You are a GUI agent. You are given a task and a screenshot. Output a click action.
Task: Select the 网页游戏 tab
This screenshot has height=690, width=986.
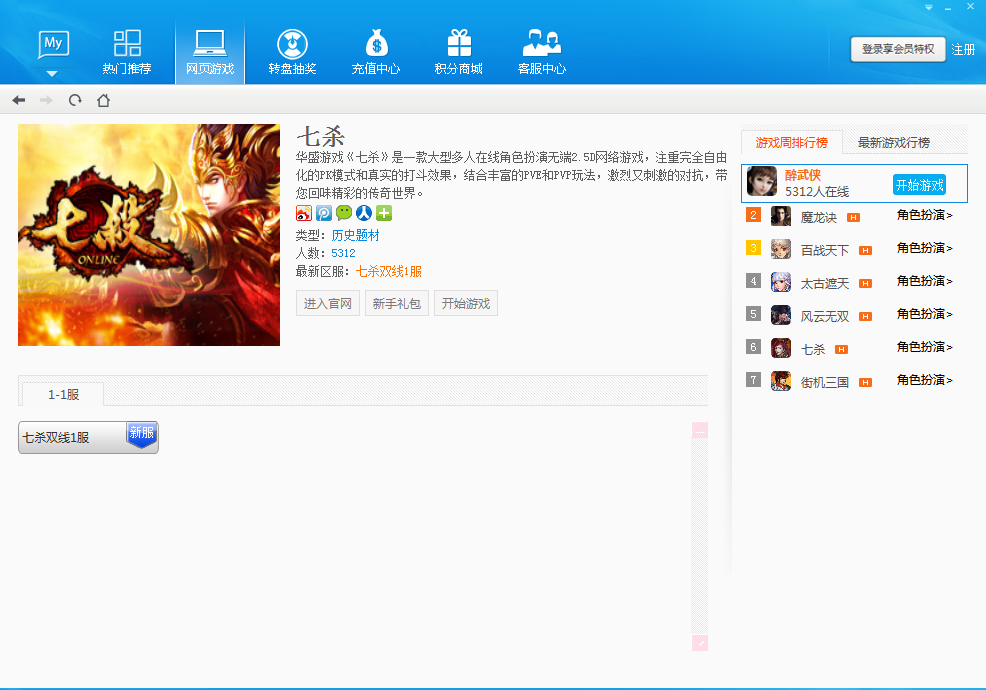click(x=210, y=52)
